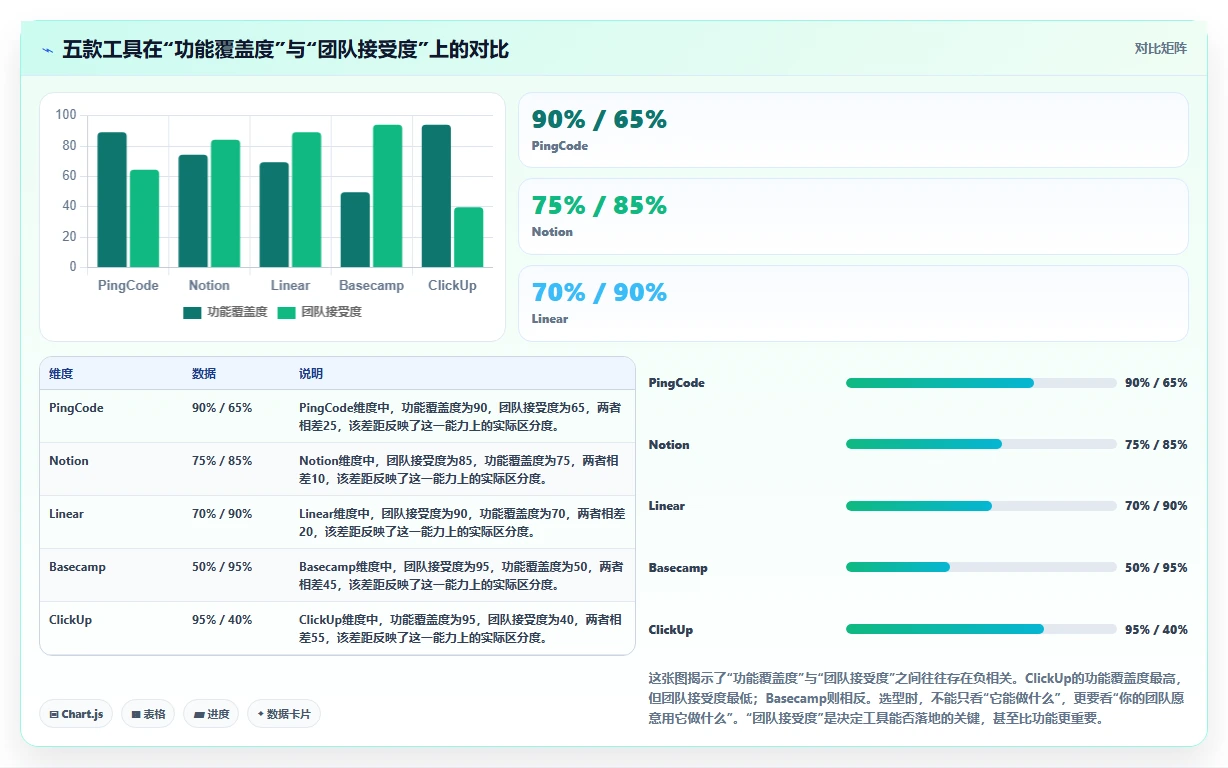Click the Linear progress bar

(x=981, y=506)
